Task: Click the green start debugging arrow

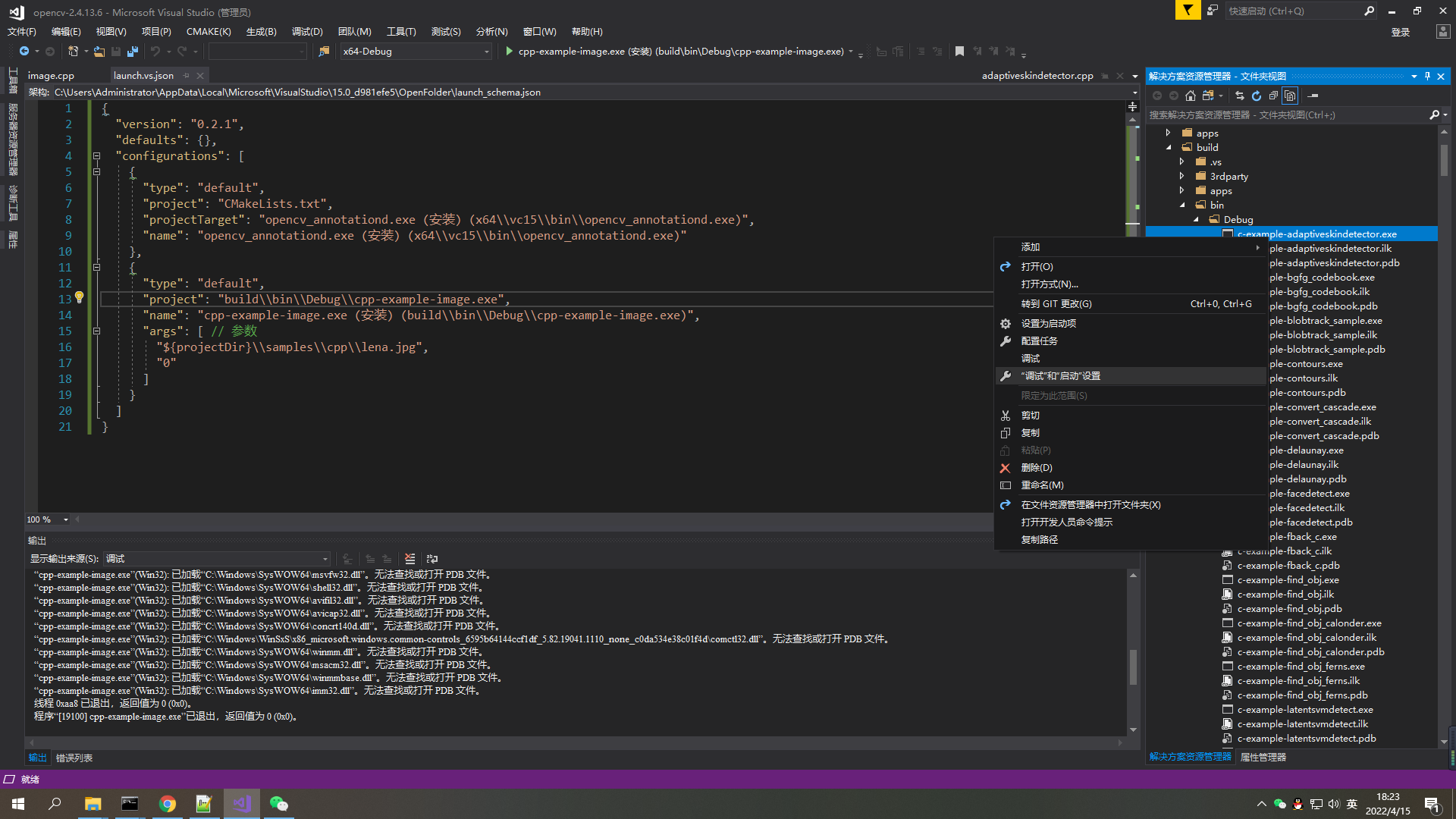Action: click(509, 52)
